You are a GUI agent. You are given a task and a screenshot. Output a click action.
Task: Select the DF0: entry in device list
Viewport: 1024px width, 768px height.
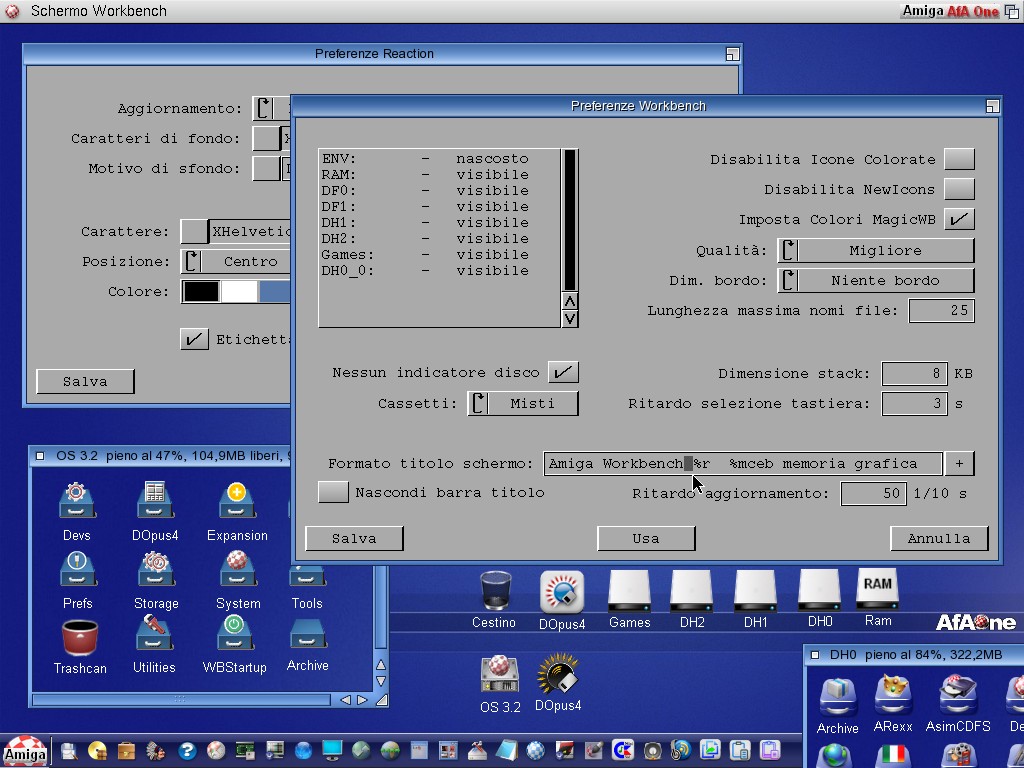coord(425,190)
